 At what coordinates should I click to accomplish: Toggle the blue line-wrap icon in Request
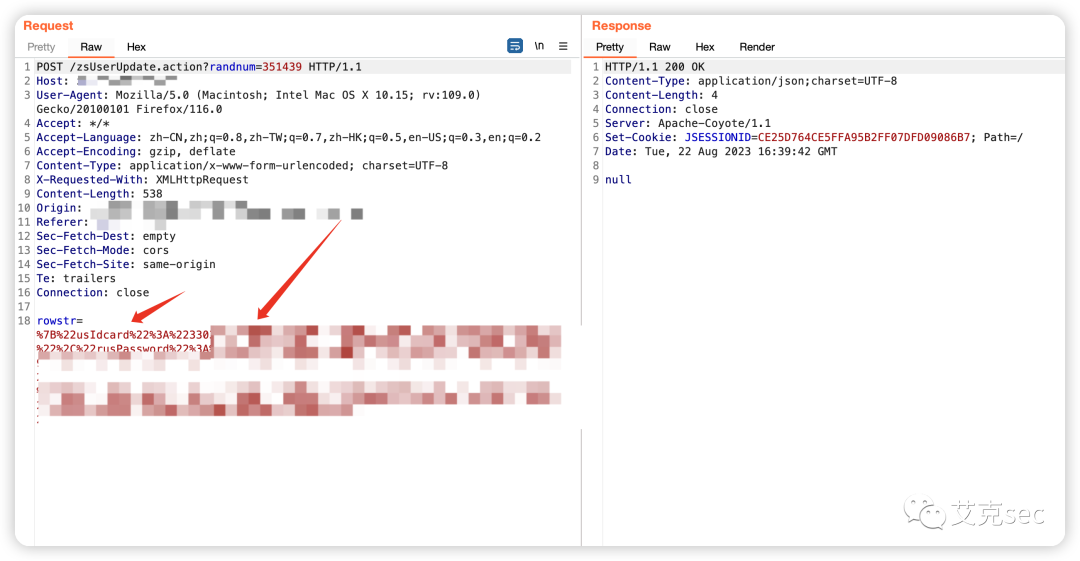(x=515, y=46)
